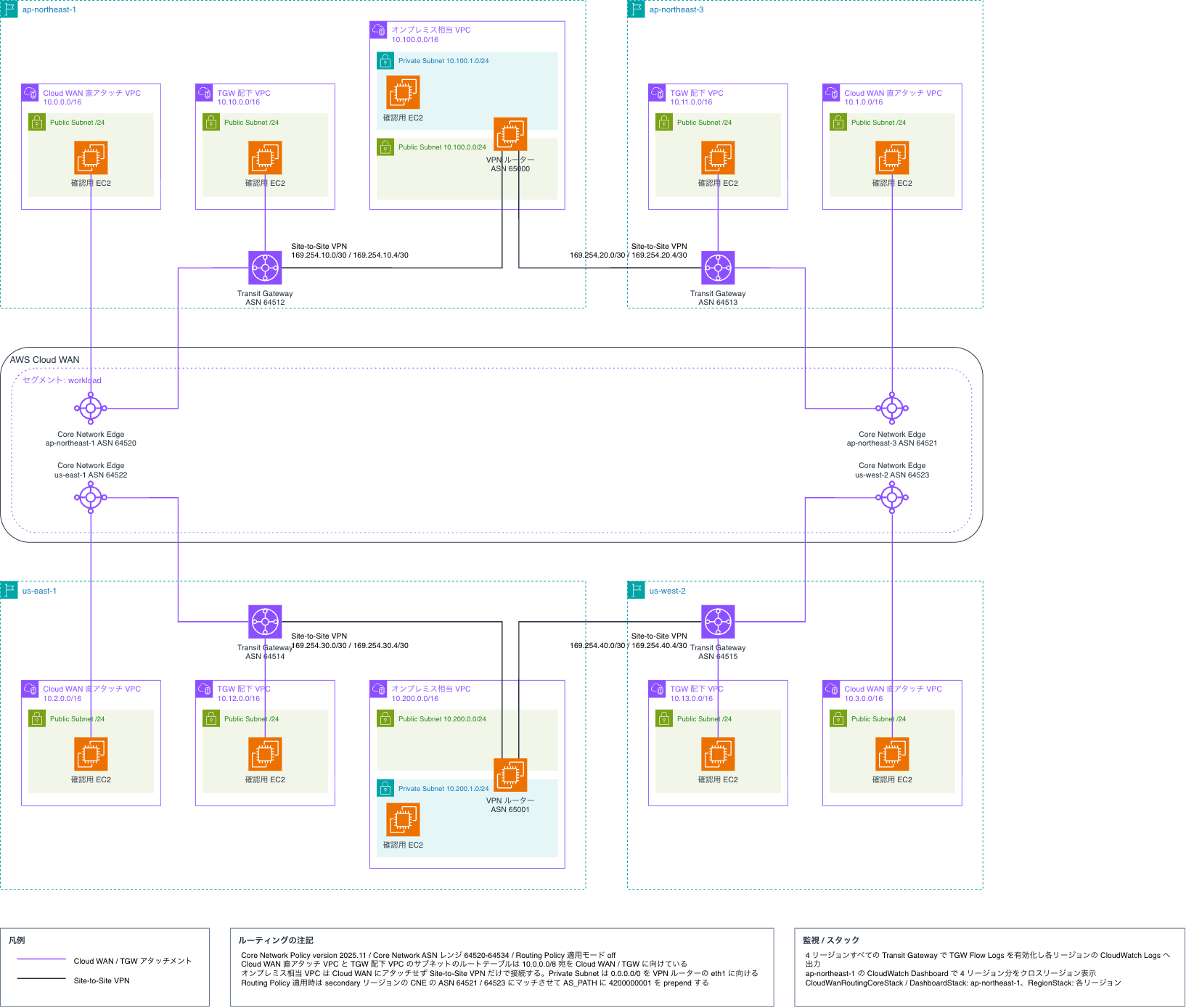Screen dimensions: 1186x1008
Task: Select the EC2 icon in the 10.12.0.0/16 VPC
Action: pos(265,754)
